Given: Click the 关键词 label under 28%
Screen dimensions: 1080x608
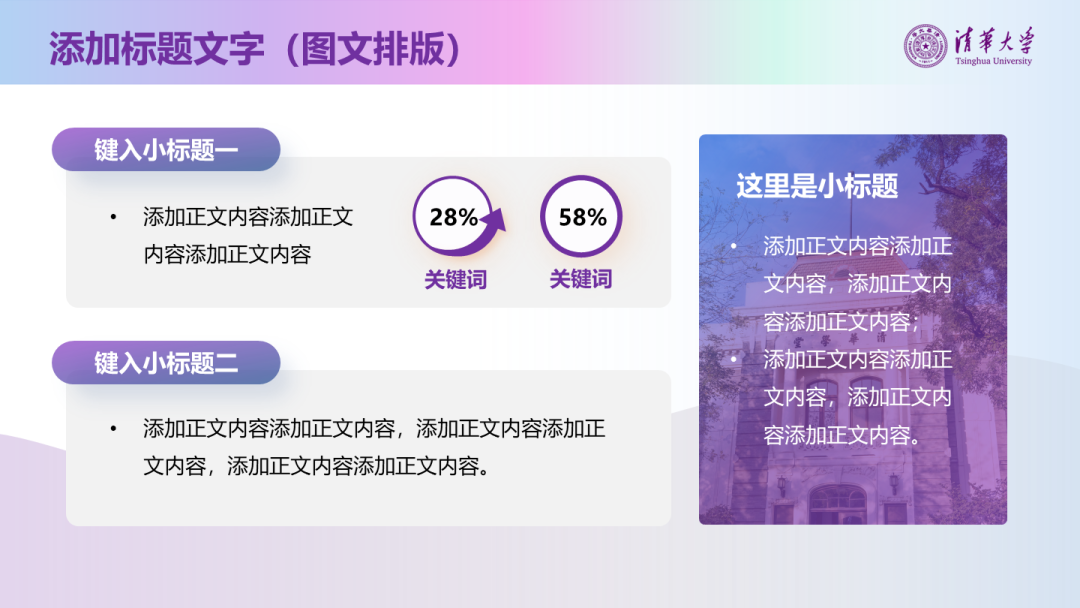Looking at the screenshot, I should [x=455, y=280].
